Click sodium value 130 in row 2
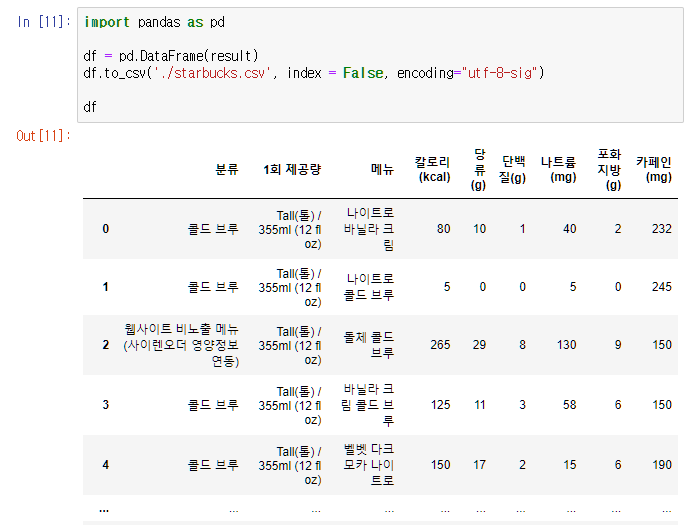697x525 pixels. pyautogui.click(x=567, y=345)
